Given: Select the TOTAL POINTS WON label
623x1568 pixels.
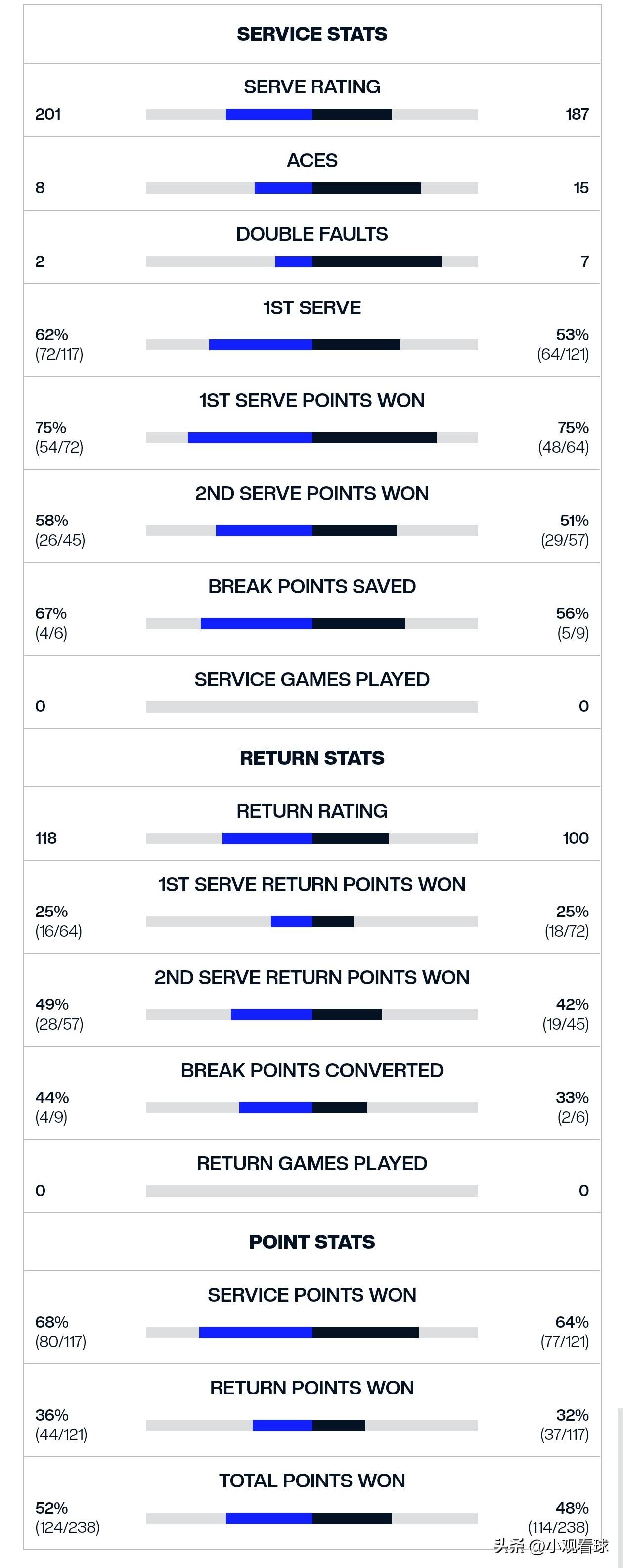Looking at the screenshot, I should point(312,1481).
